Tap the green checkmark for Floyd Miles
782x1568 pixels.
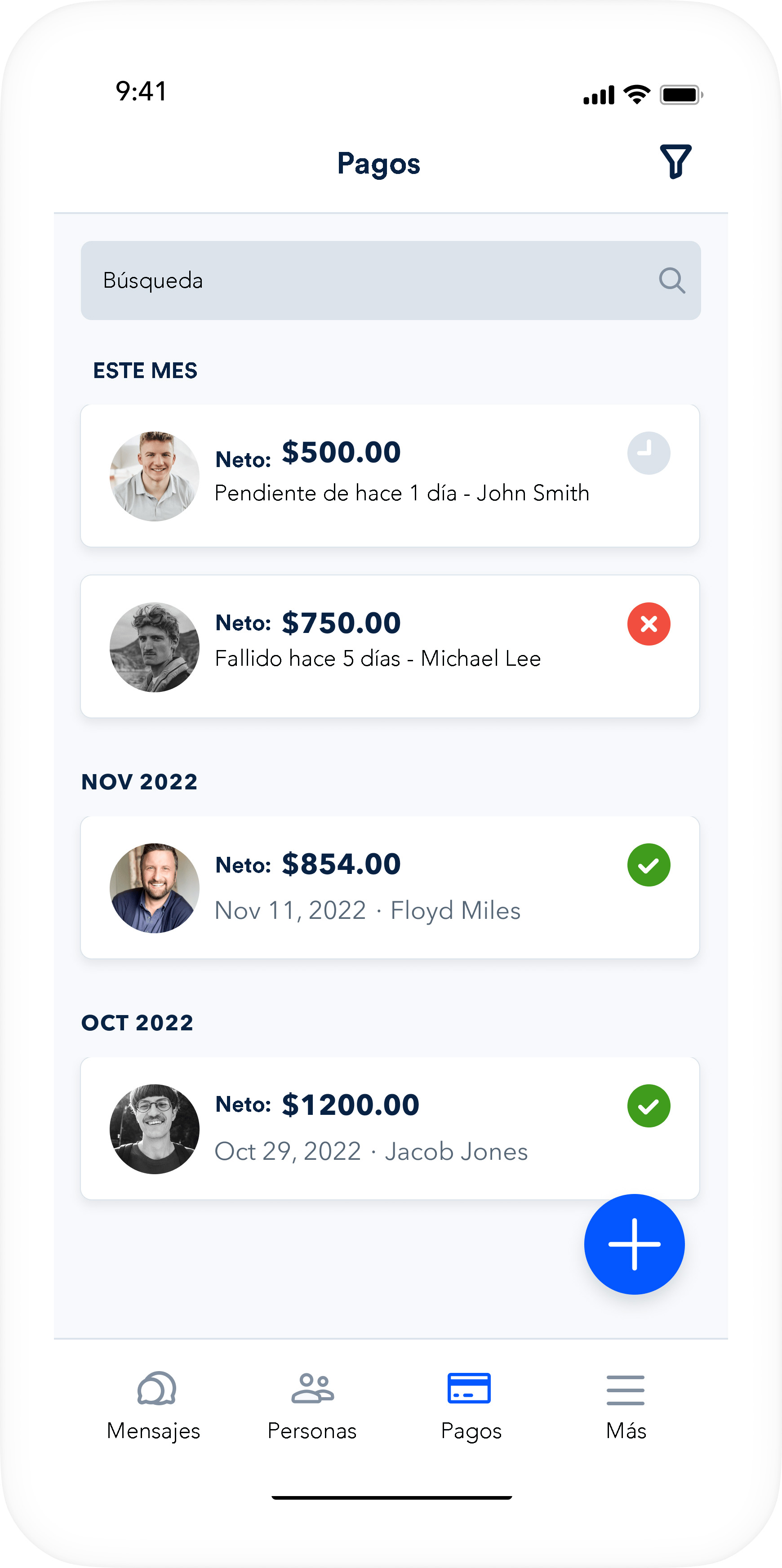pyautogui.click(x=648, y=865)
